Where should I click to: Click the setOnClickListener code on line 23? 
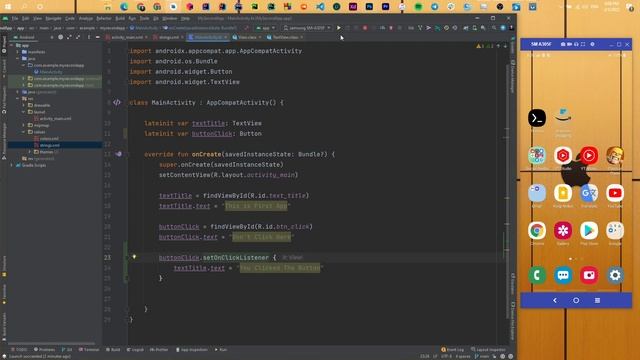tap(235, 258)
